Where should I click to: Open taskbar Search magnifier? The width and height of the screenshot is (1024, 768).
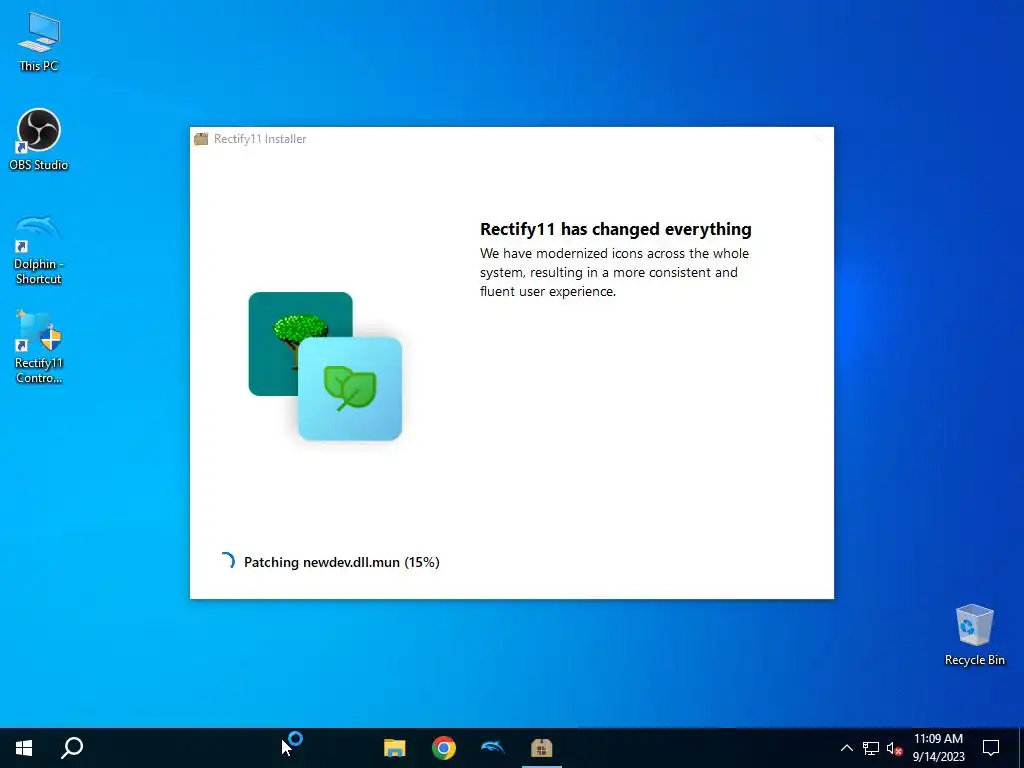point(72,748)
